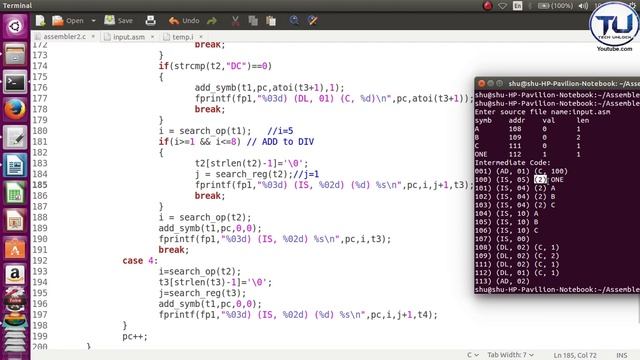The height and width of the screenshot is (360, 640).
Task: Open the Files manager from the launcher
Action: 15,54
